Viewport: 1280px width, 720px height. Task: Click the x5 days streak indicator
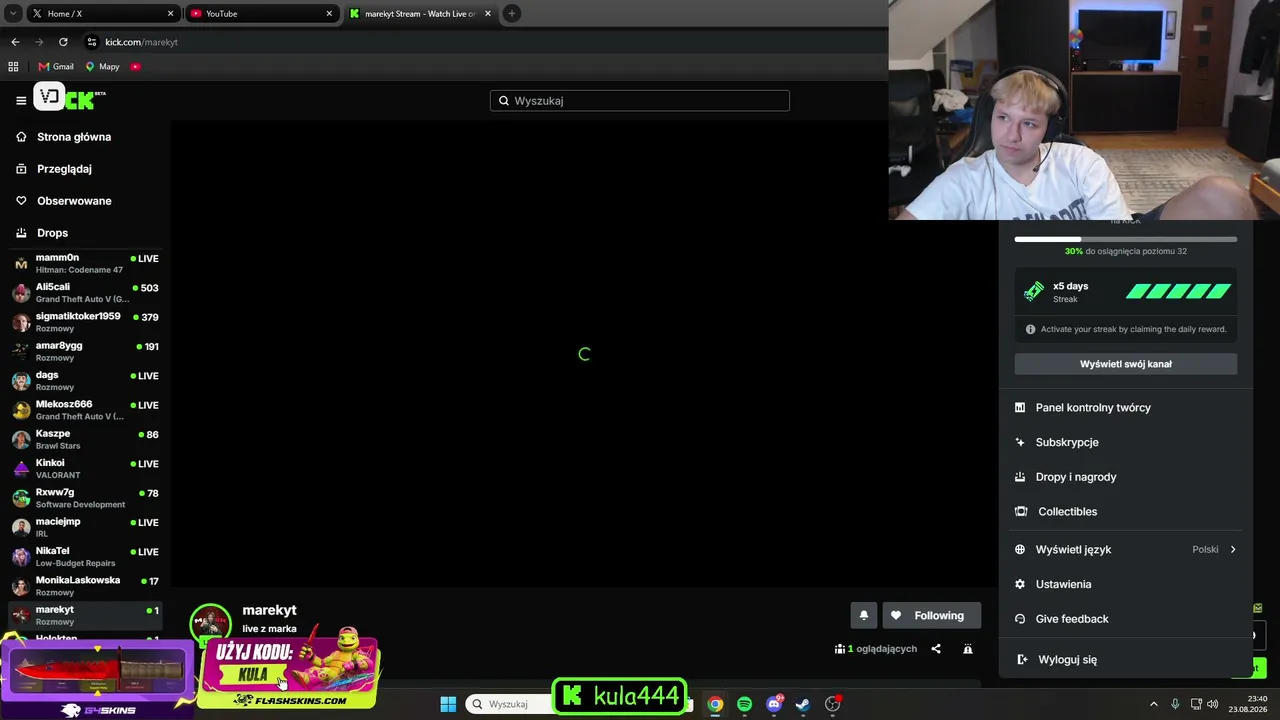coord(1126,292)
